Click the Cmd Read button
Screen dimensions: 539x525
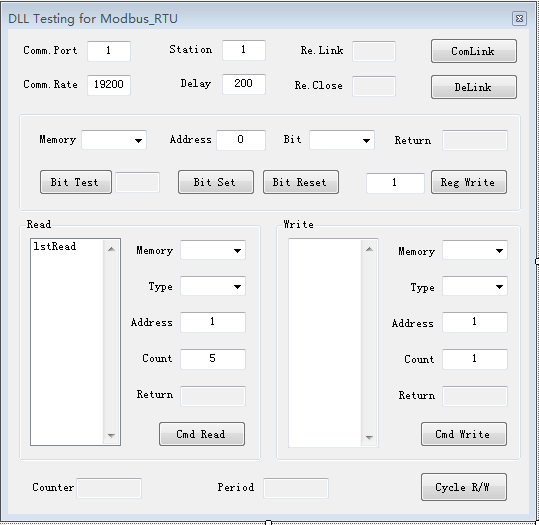coord(202,434)
